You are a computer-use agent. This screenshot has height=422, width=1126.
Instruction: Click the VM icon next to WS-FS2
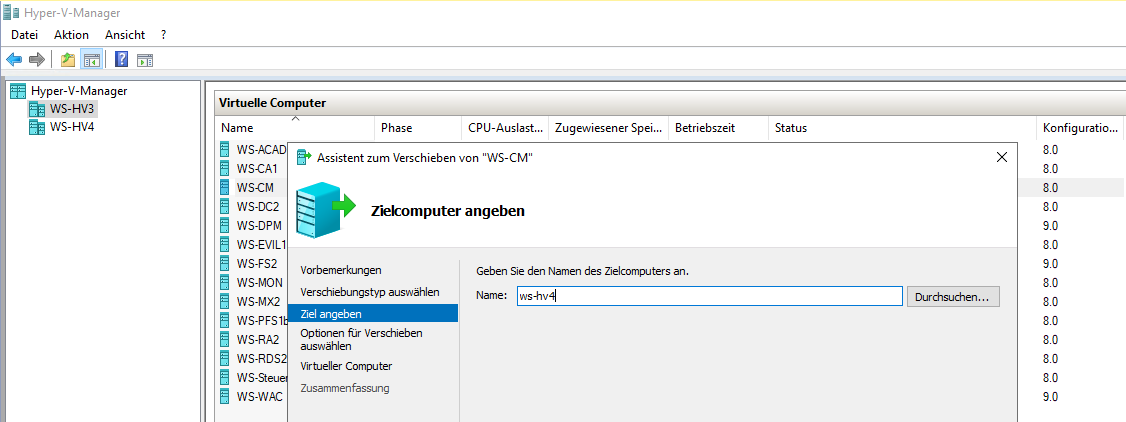(x=225, y=263)
